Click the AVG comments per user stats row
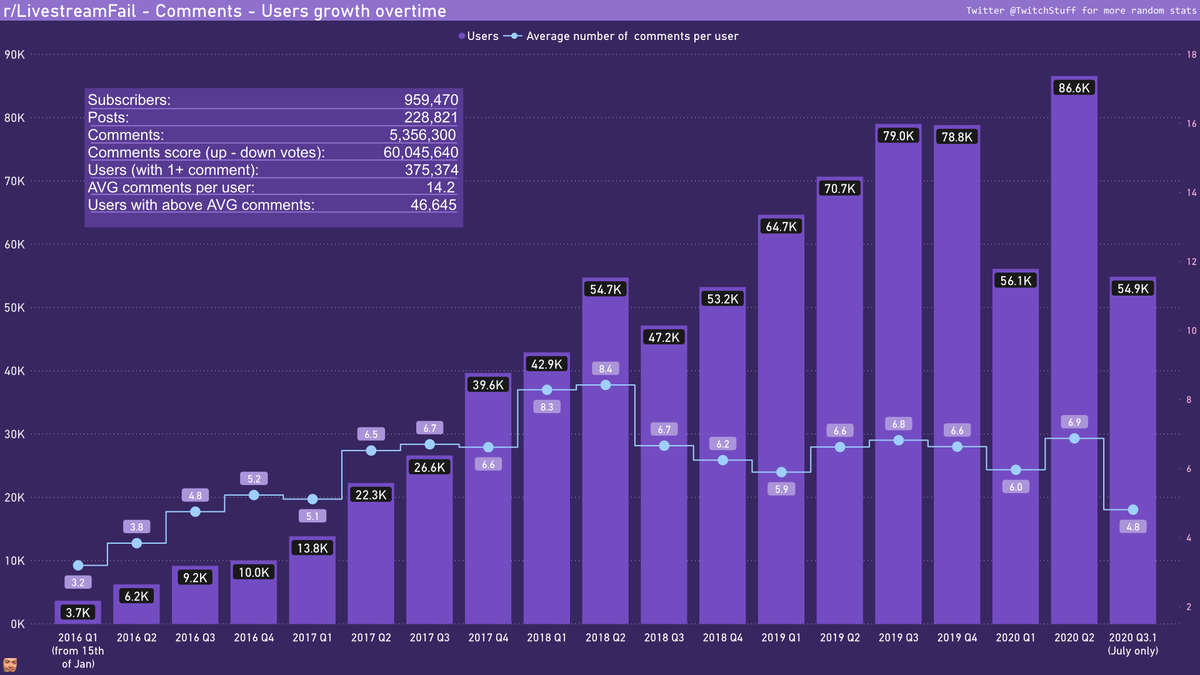 [270, 187]
